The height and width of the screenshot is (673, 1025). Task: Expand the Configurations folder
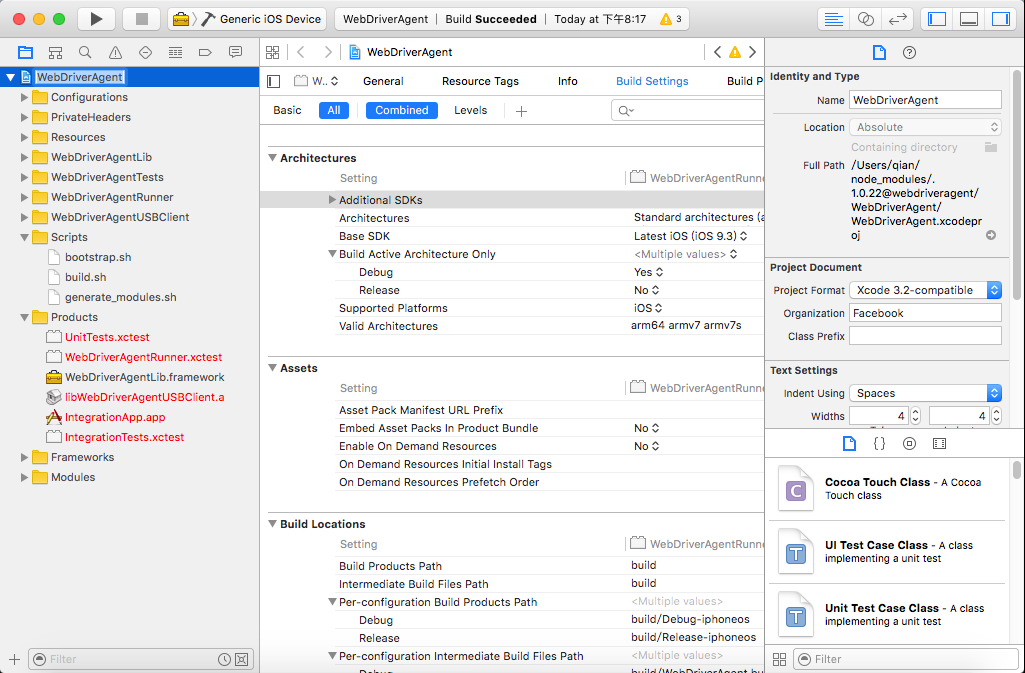tap(25, 97)
